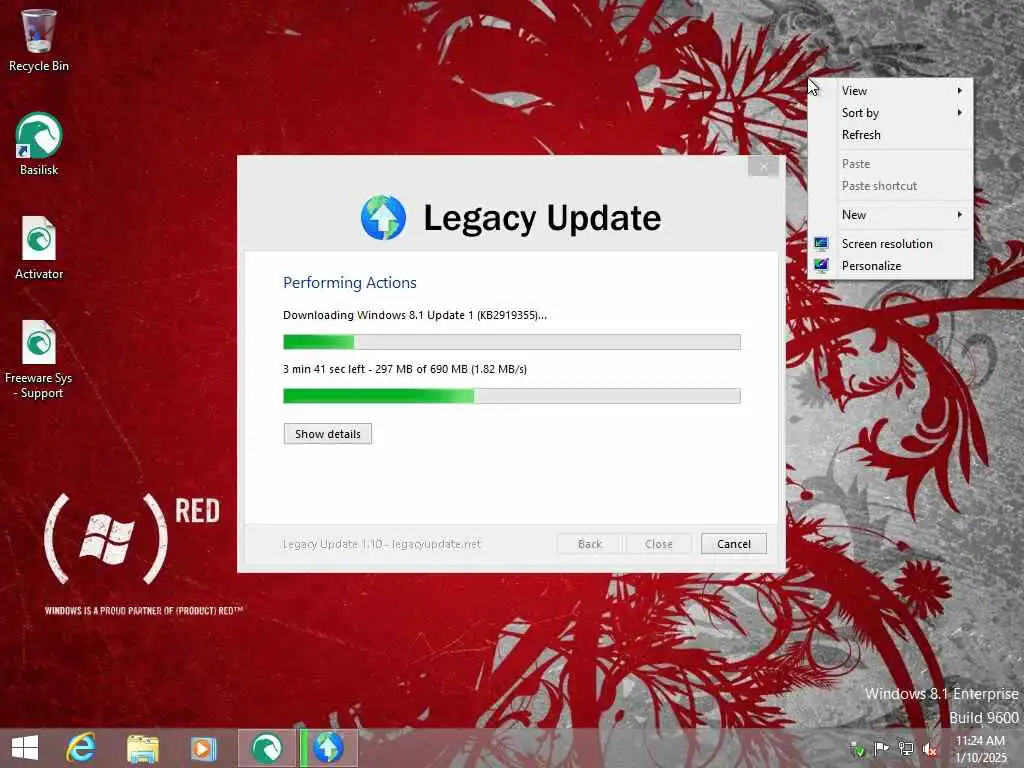Select the Activator desktop file
Image resolution: width=1024 pixels, height=768 pixels.
click(x=39, y=248)
